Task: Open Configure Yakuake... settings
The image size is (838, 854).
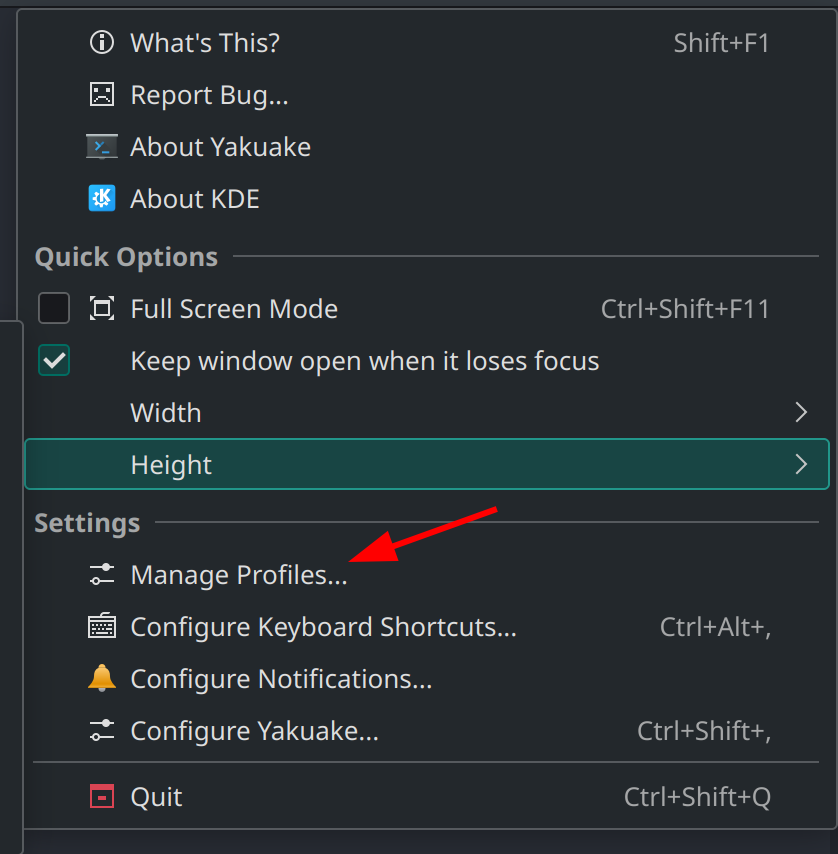Action: click(427, 730)
